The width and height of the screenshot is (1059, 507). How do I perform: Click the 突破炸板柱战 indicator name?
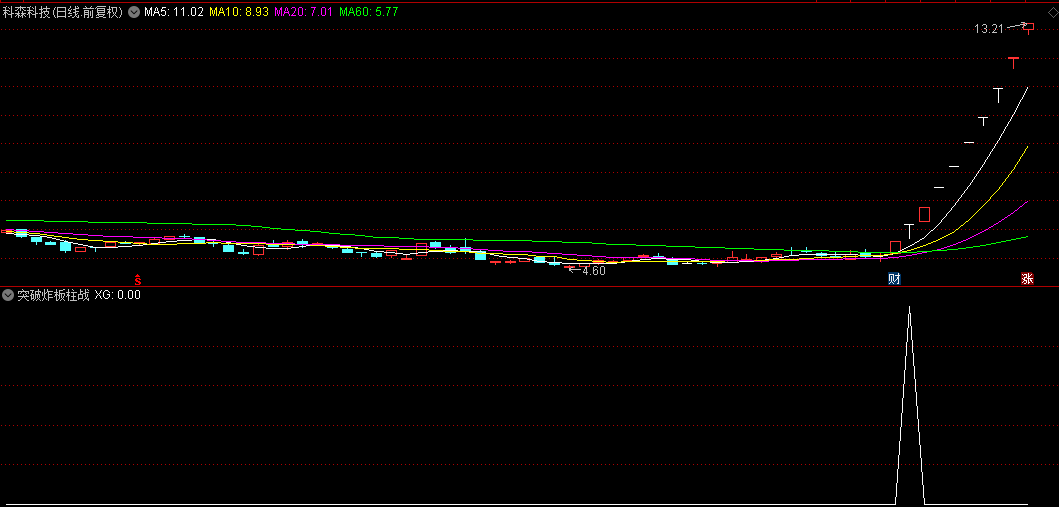pyautogui.click(x=53, y=294)
